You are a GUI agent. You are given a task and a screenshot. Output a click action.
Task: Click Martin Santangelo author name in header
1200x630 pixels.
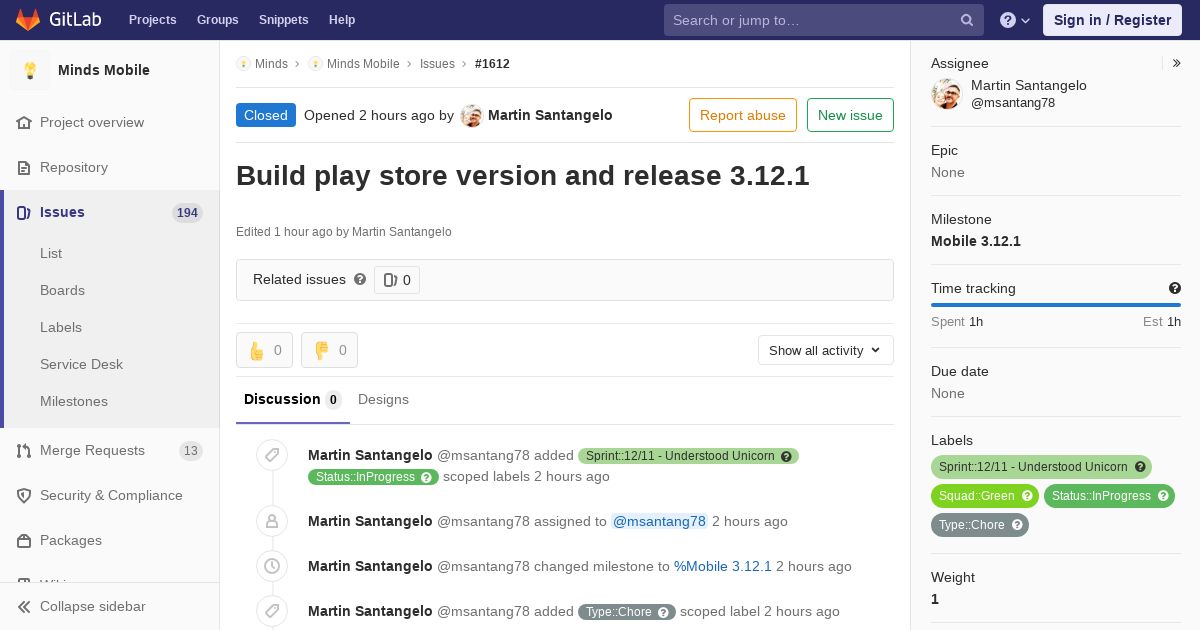click(550, 115)
